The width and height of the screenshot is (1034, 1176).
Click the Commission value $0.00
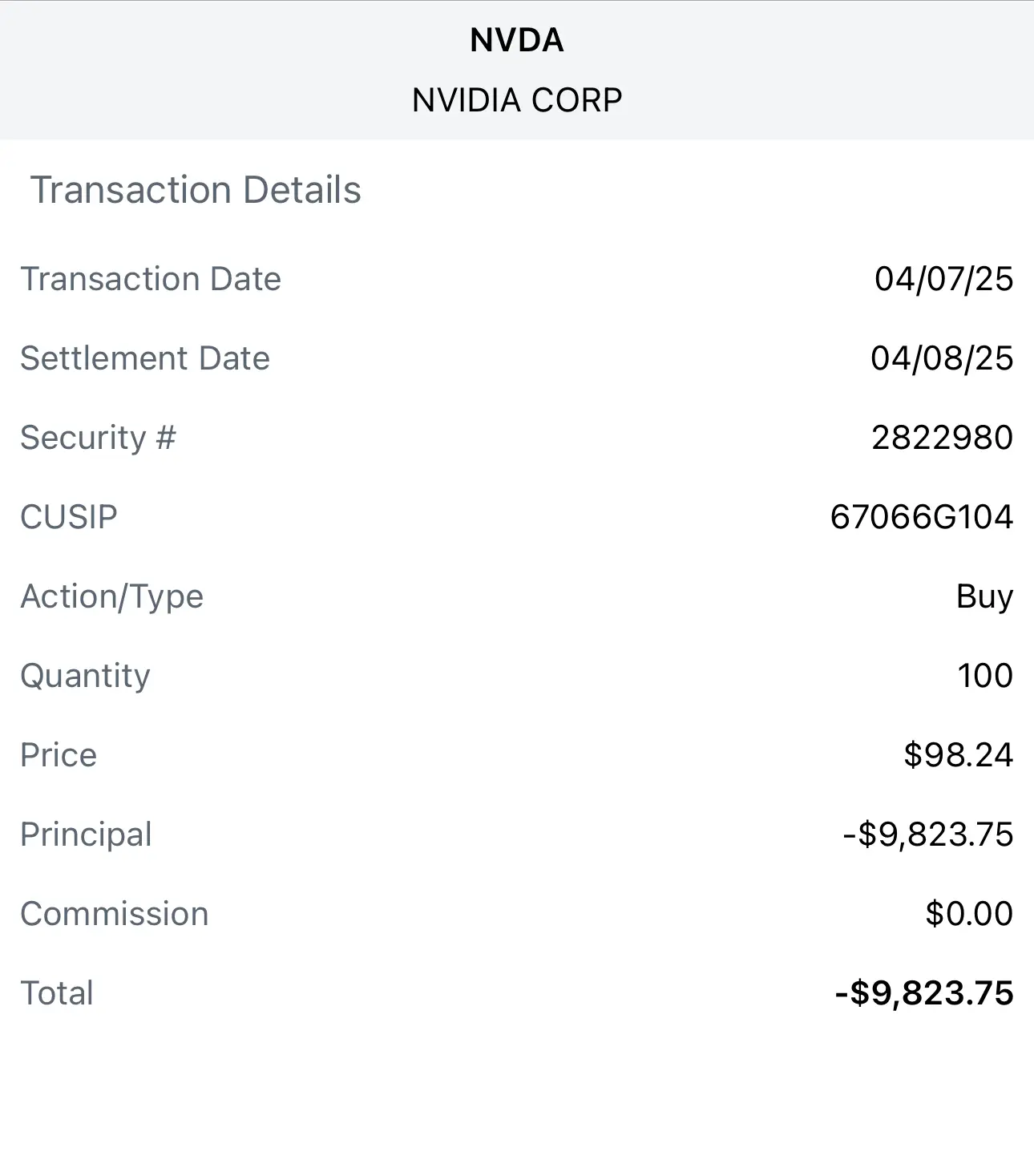[970, 914]
